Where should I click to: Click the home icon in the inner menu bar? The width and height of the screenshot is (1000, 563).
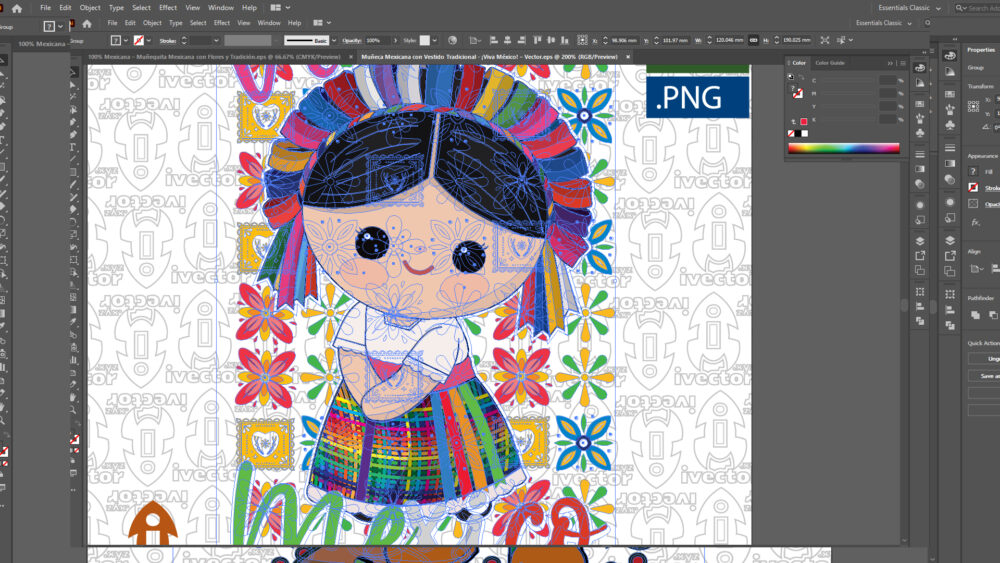click(87, 24)
